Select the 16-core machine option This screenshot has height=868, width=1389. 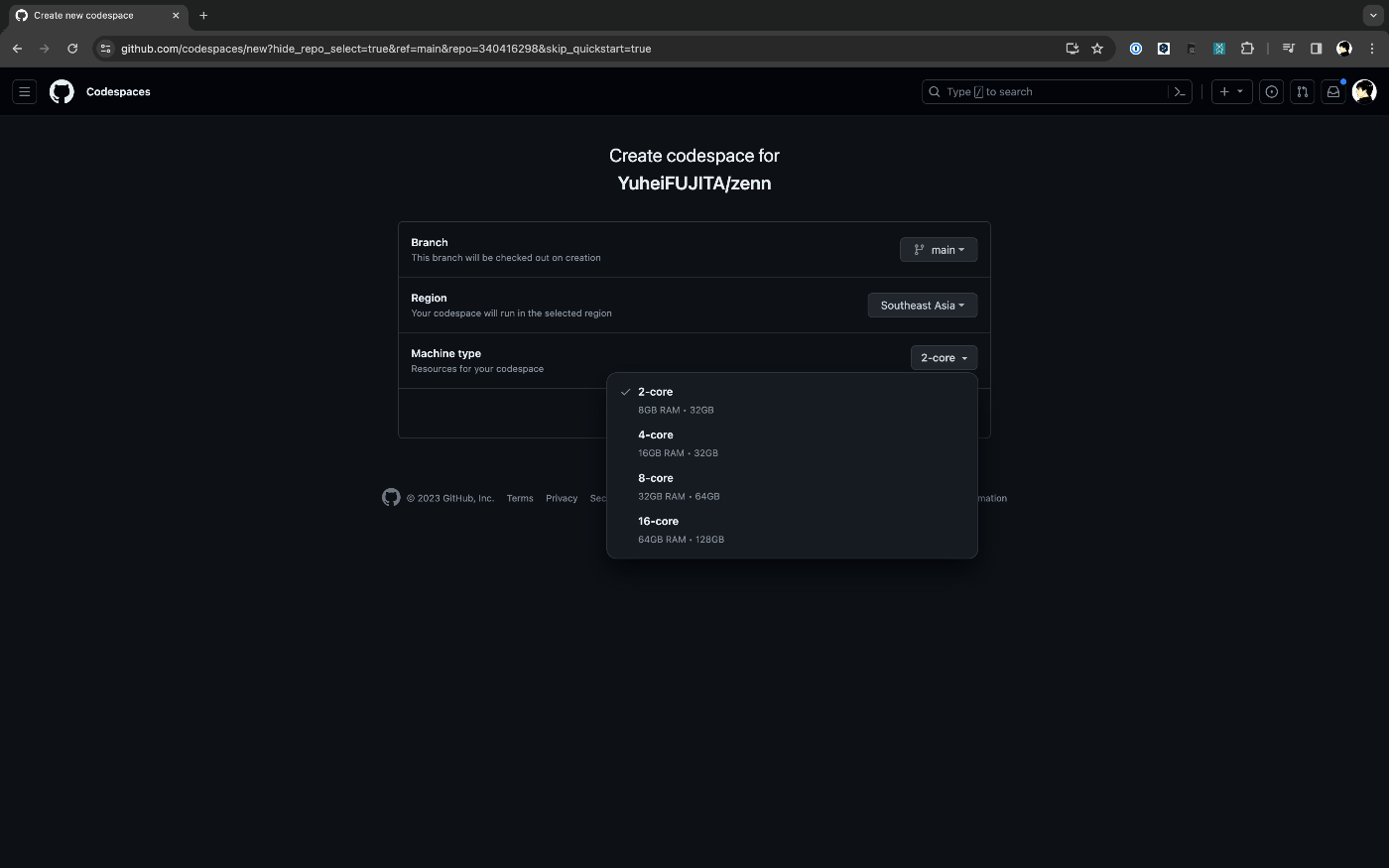792,530
